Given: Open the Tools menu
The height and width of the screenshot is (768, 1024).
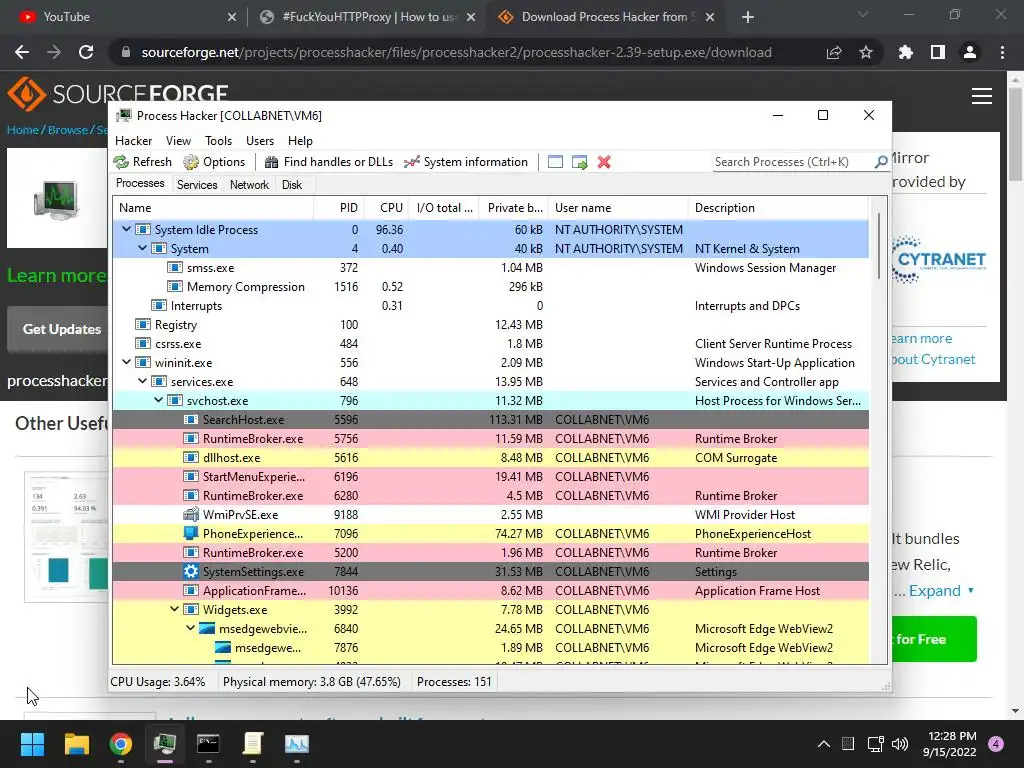Looking at the screenshot, I should 218,140.
